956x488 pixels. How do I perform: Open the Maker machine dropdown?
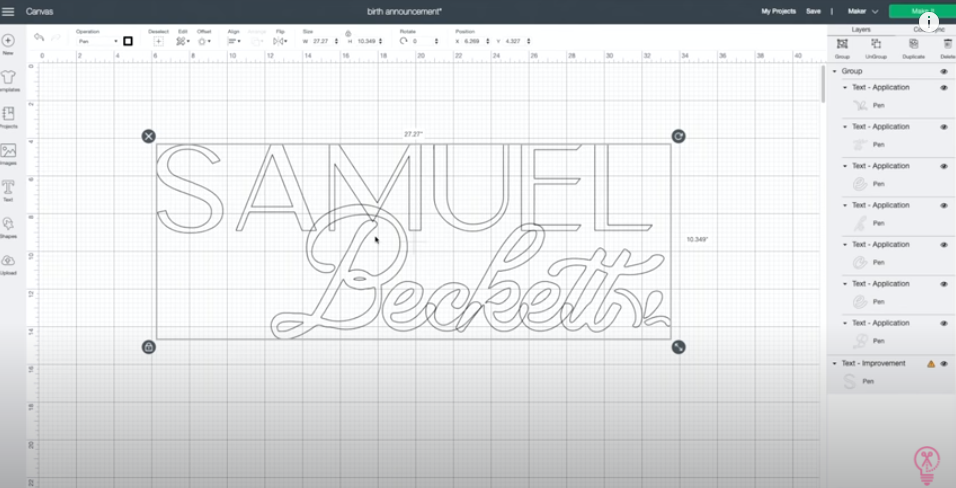[x=862, y=12]
